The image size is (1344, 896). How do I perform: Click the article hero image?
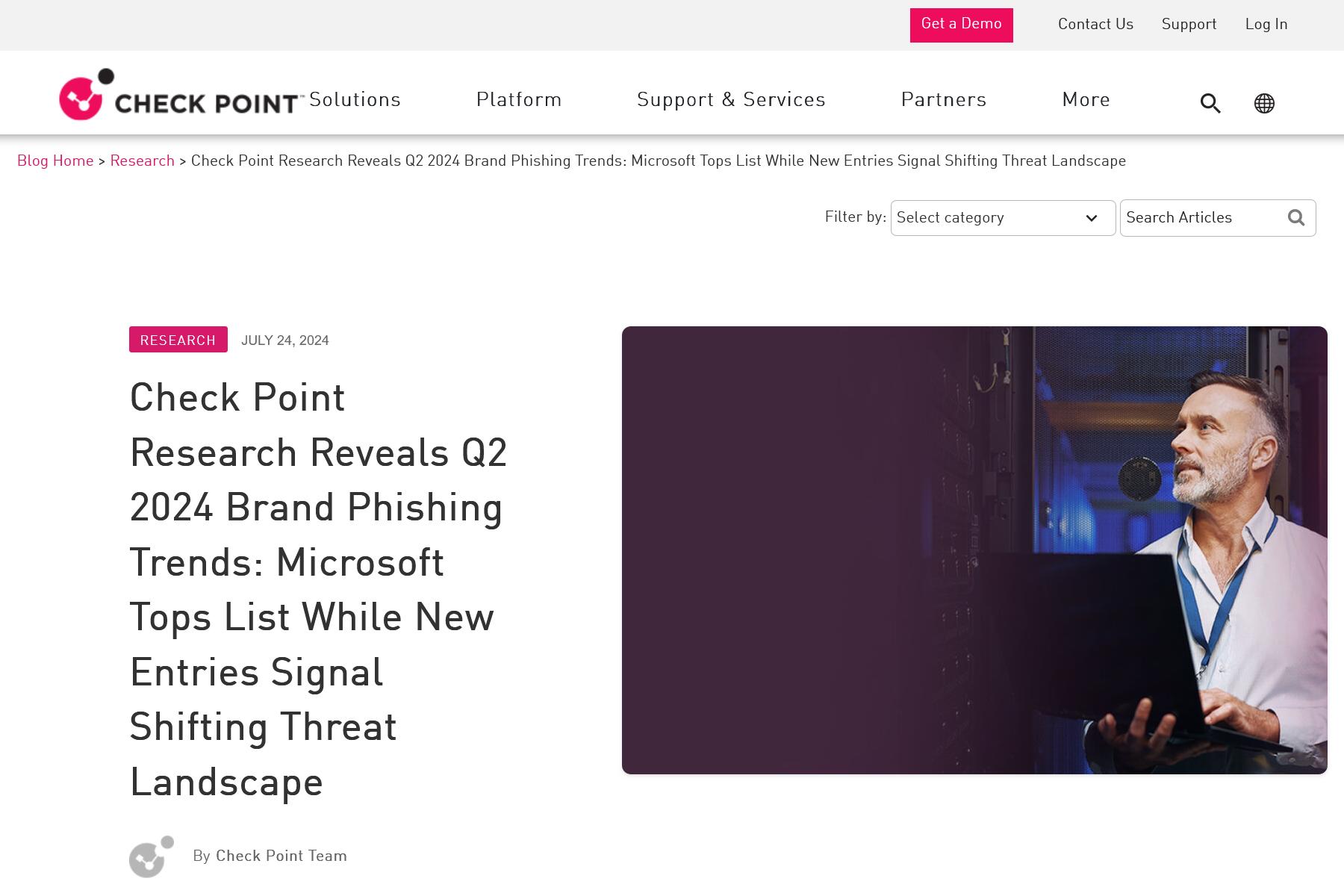[974, 550]
